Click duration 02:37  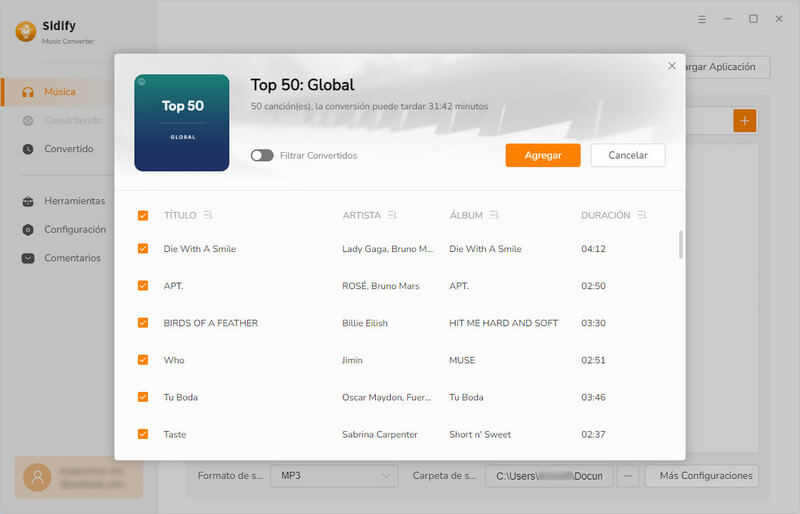coord(593,434)
